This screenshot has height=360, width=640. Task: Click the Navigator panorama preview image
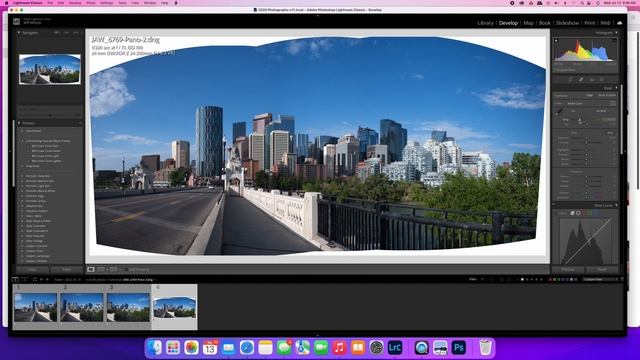(x=50, y=69)
